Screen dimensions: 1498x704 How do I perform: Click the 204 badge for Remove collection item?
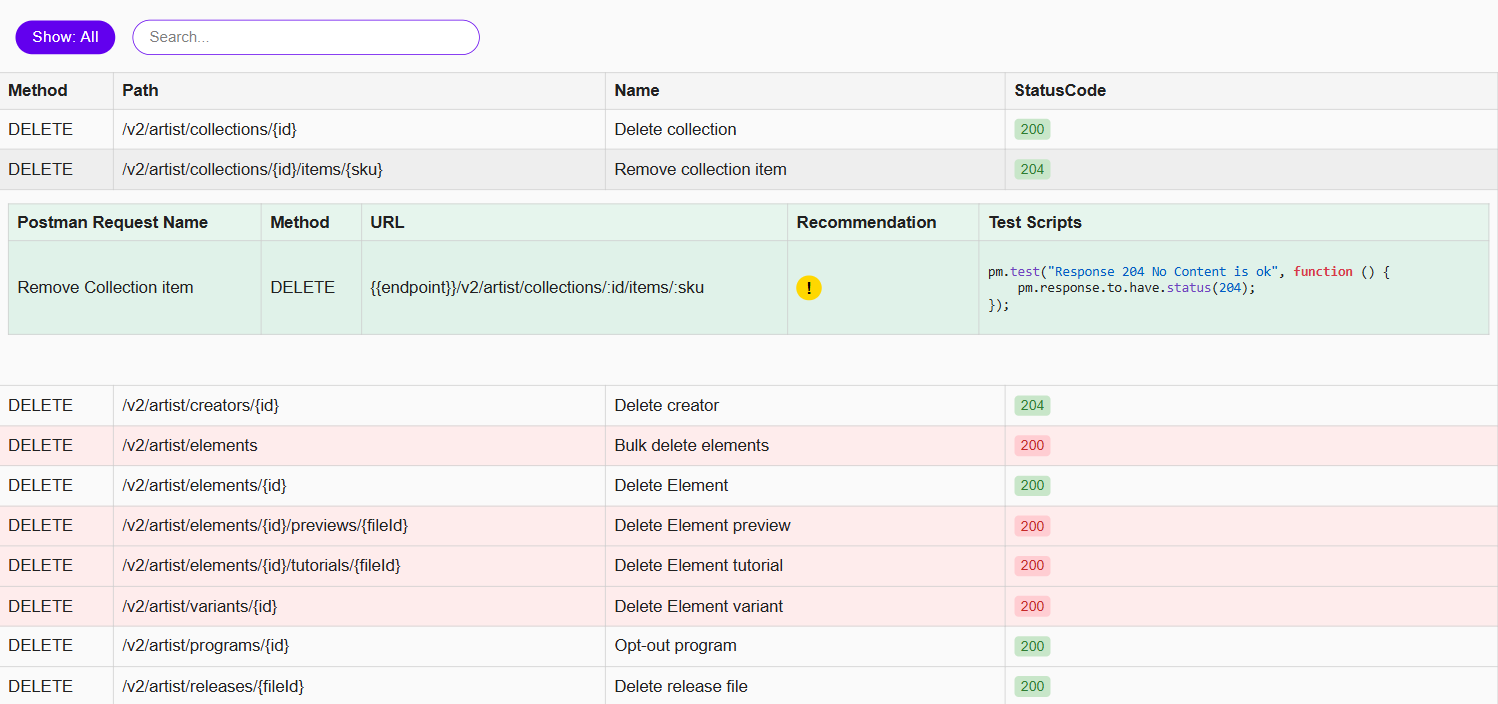click(1032, 170)
